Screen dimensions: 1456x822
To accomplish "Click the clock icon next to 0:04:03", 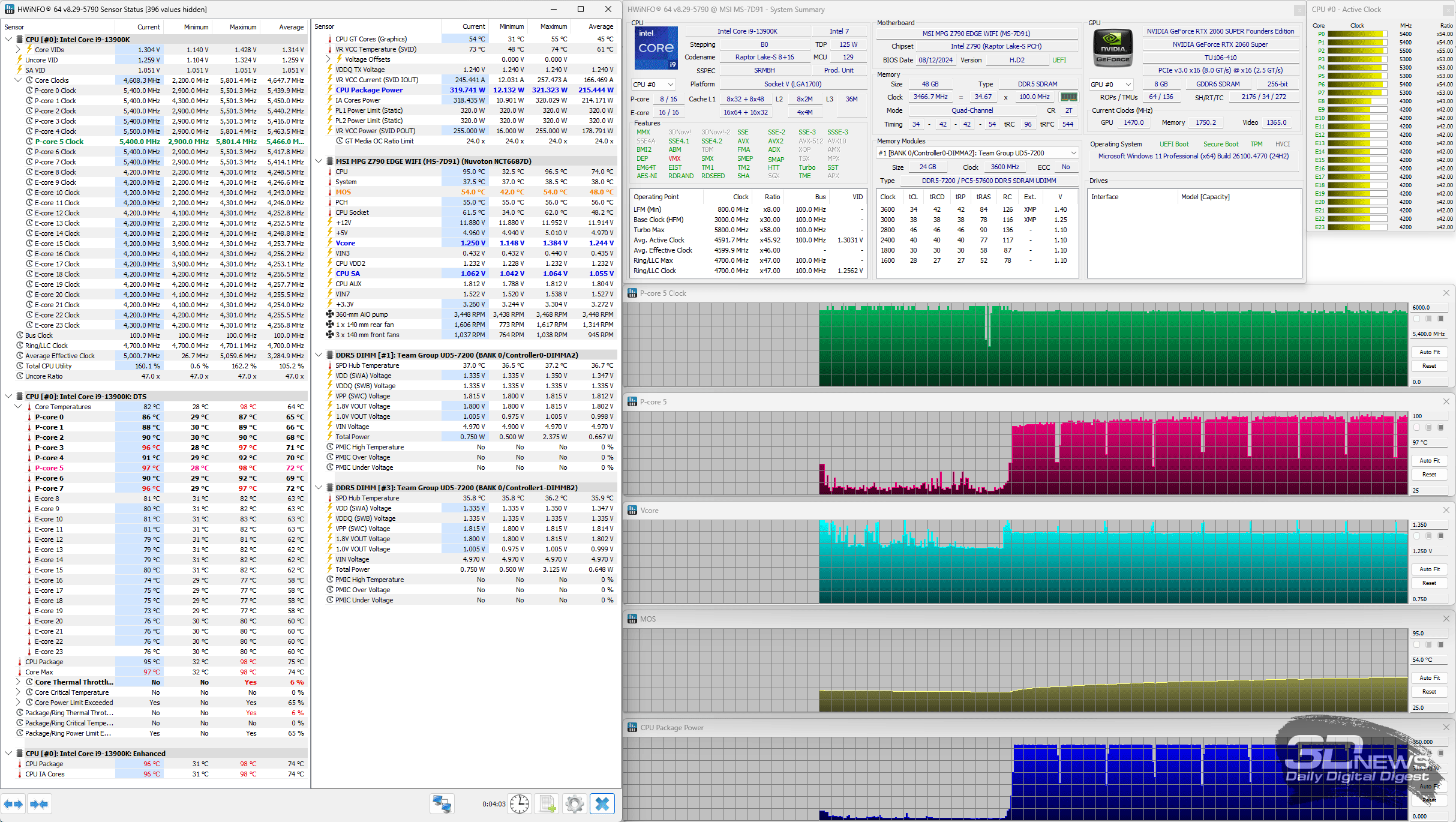I will 520,804.
